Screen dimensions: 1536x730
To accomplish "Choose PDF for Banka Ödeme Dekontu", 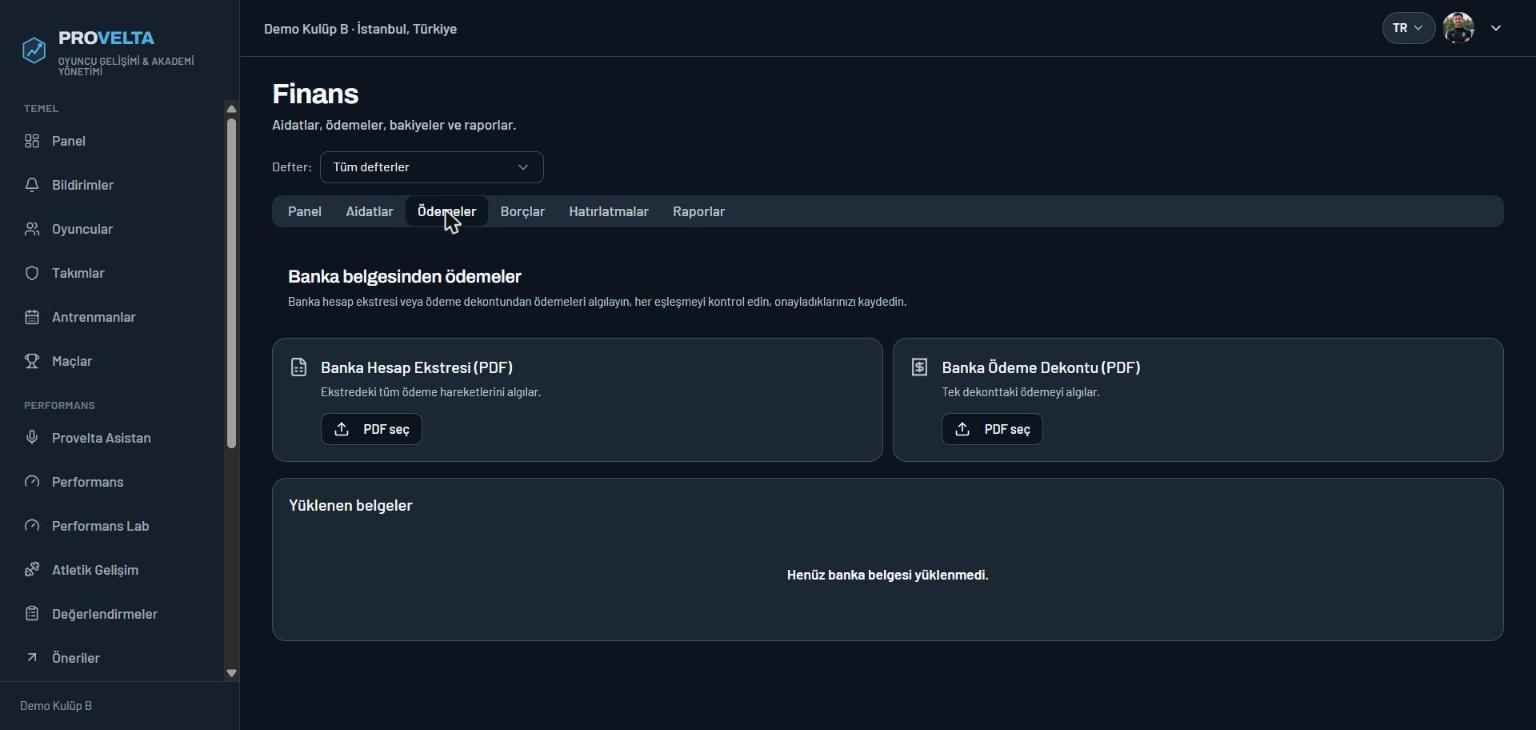I will pyautogui.click(x=993, y=429).
